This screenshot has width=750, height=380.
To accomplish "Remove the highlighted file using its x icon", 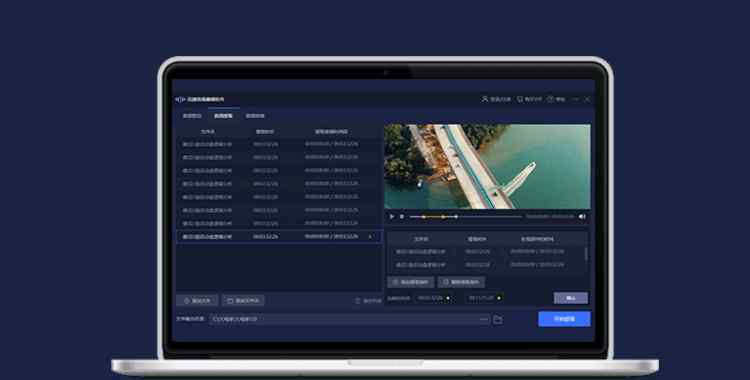I will 370,237.
